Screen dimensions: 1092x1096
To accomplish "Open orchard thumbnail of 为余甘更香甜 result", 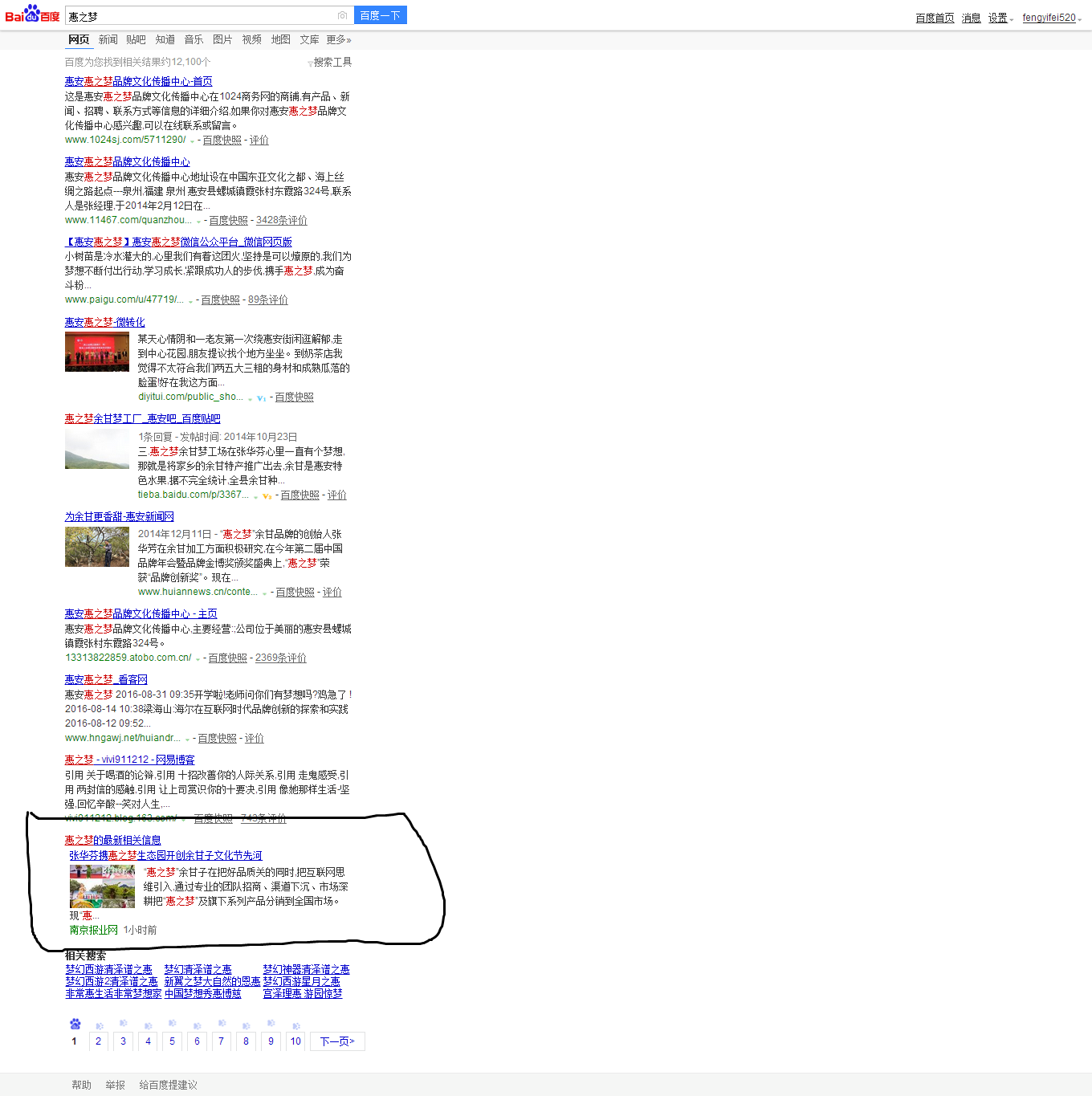I will [x=97, y=547].
